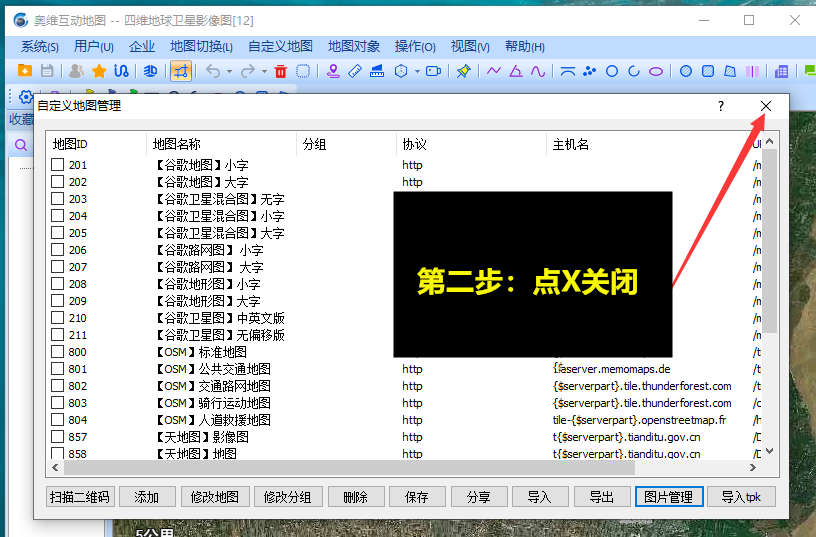Expand the redo history dropdown arrow
The image size is (816, 537).
pyautogui.click(x=264, y=72)
